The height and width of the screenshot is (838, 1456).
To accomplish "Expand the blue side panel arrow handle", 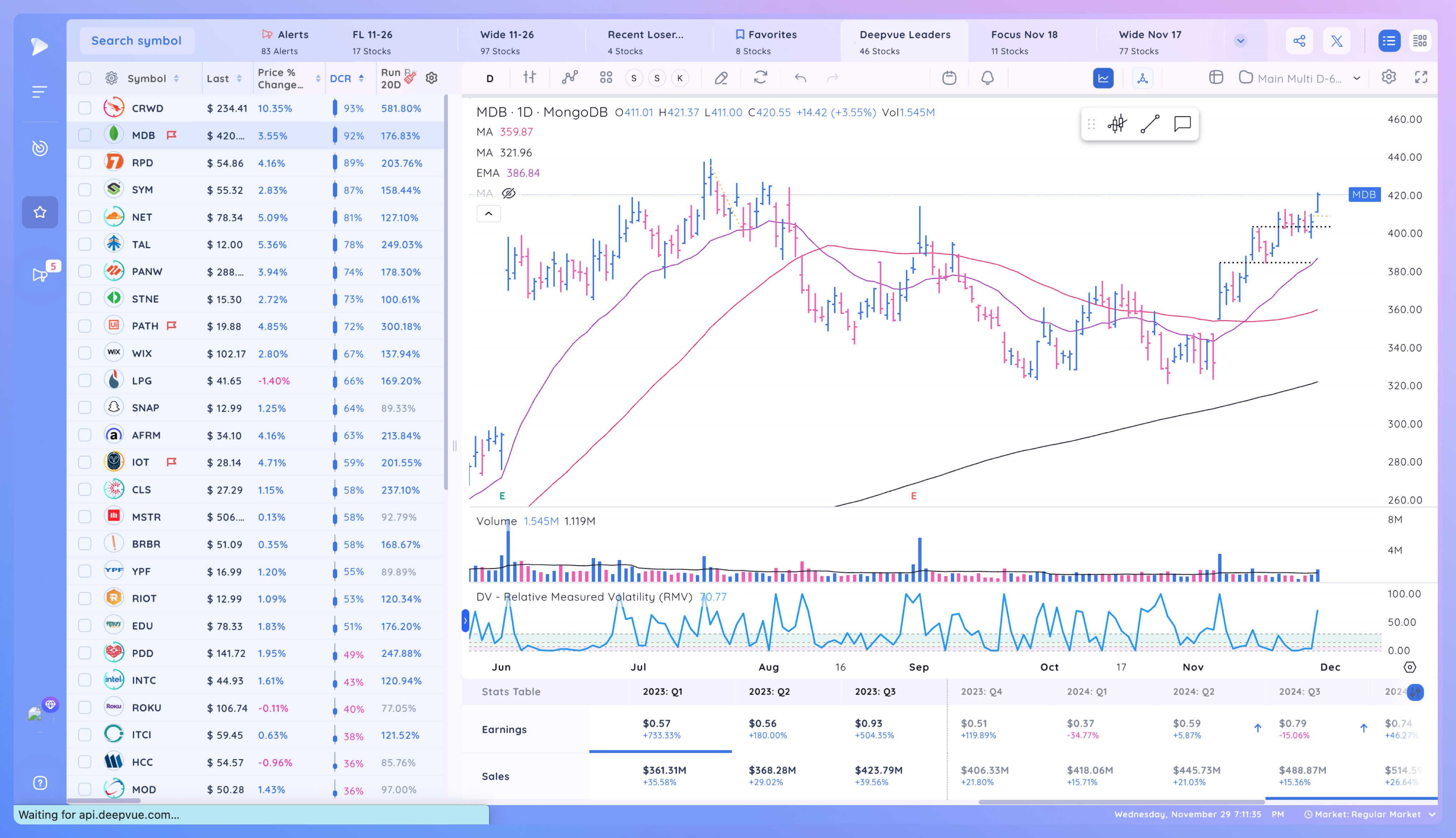I will [465, 620].
